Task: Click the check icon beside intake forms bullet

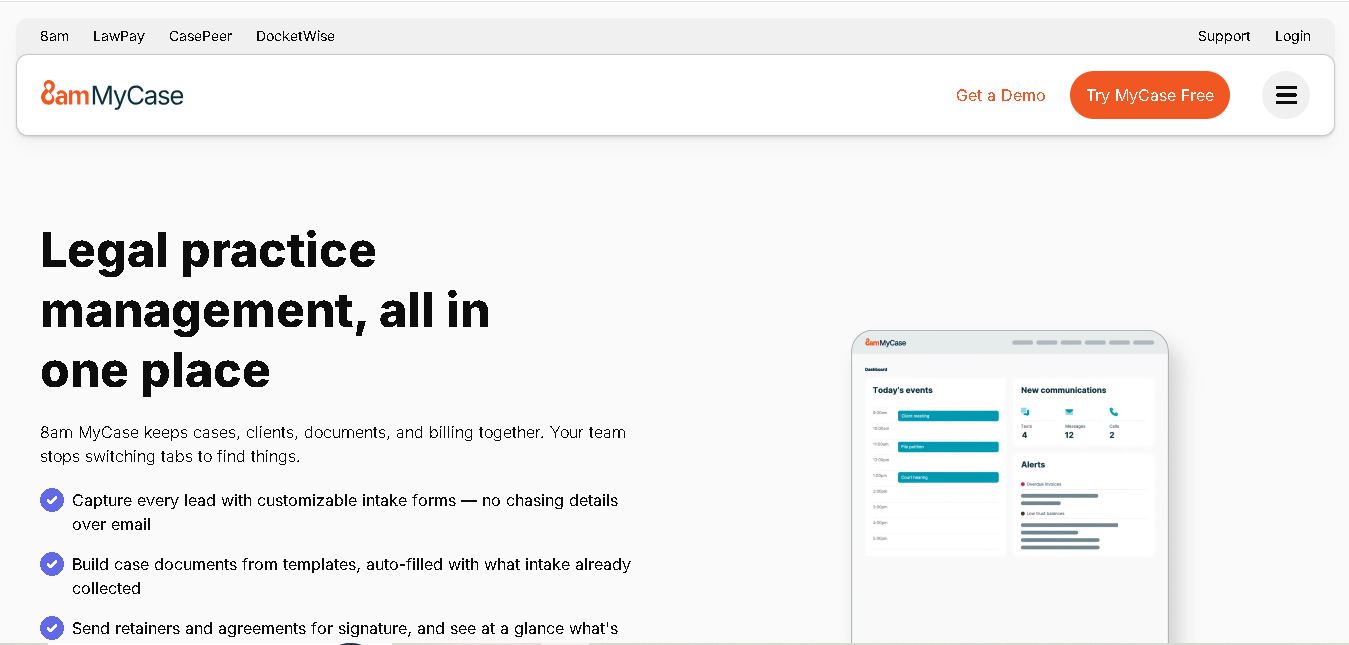Action: point(52,500)
